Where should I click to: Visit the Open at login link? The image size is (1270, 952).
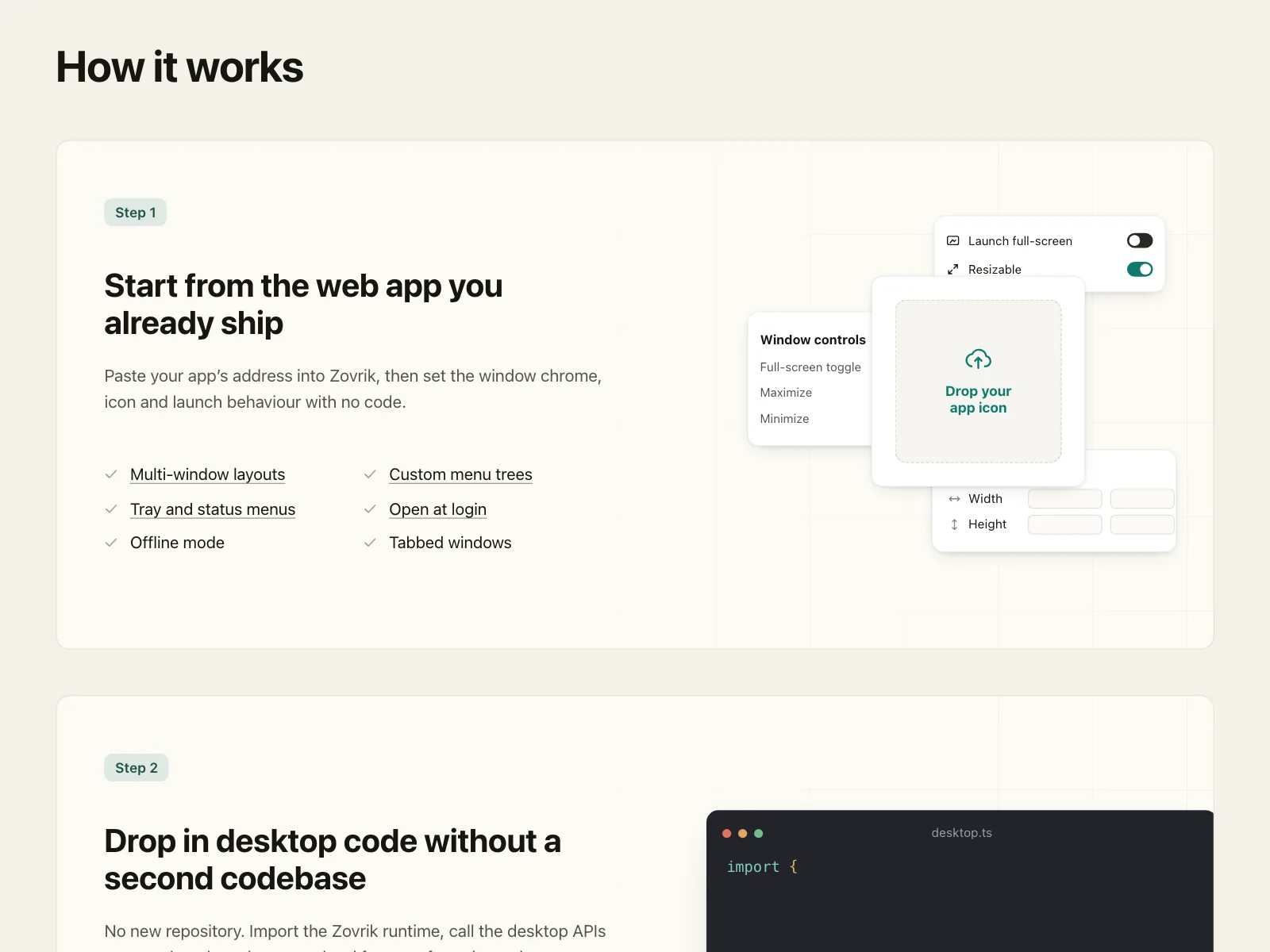[437, 509]
